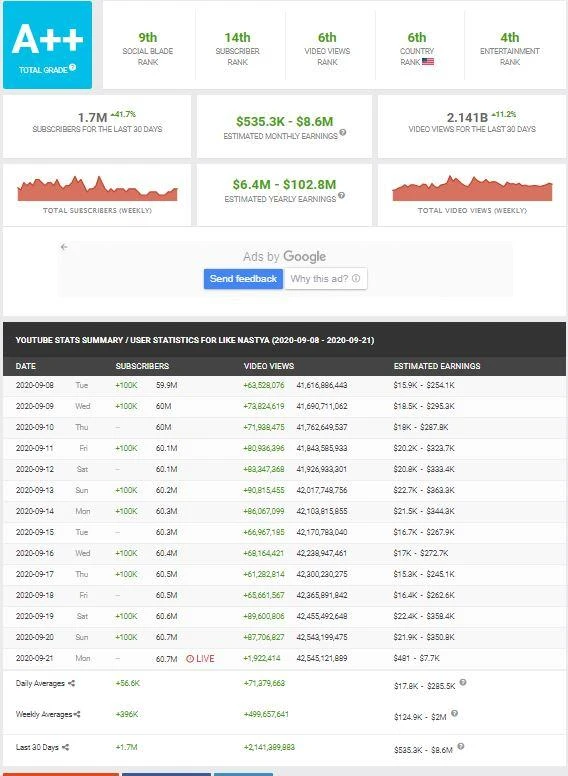Open help icon for Last 30 Days earnings
568x776 pixels.
coord(461,746)
